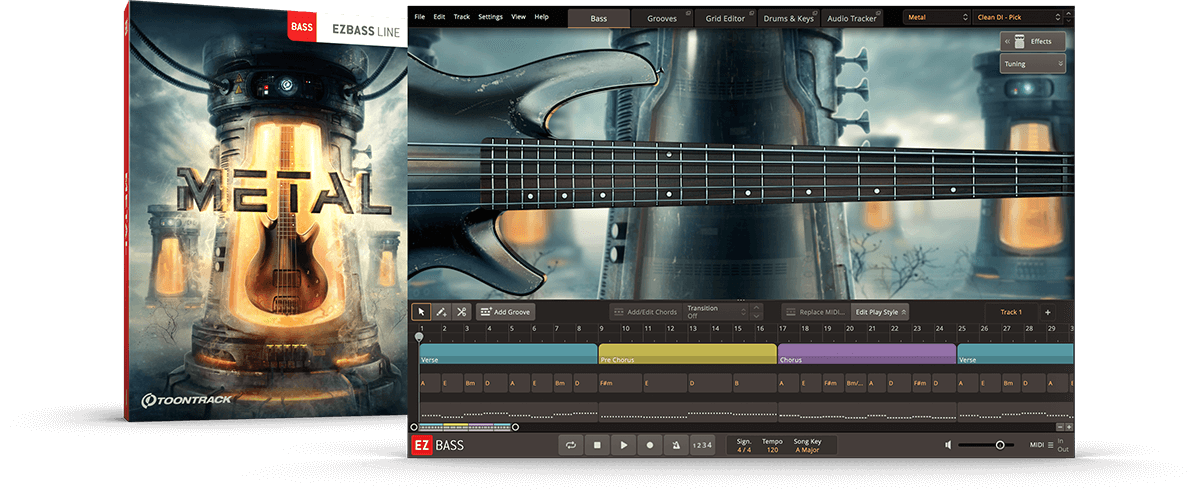The image size is (1200, 495).
Task: Switch to the Grooves tab
Action: (x=661, y=18)
